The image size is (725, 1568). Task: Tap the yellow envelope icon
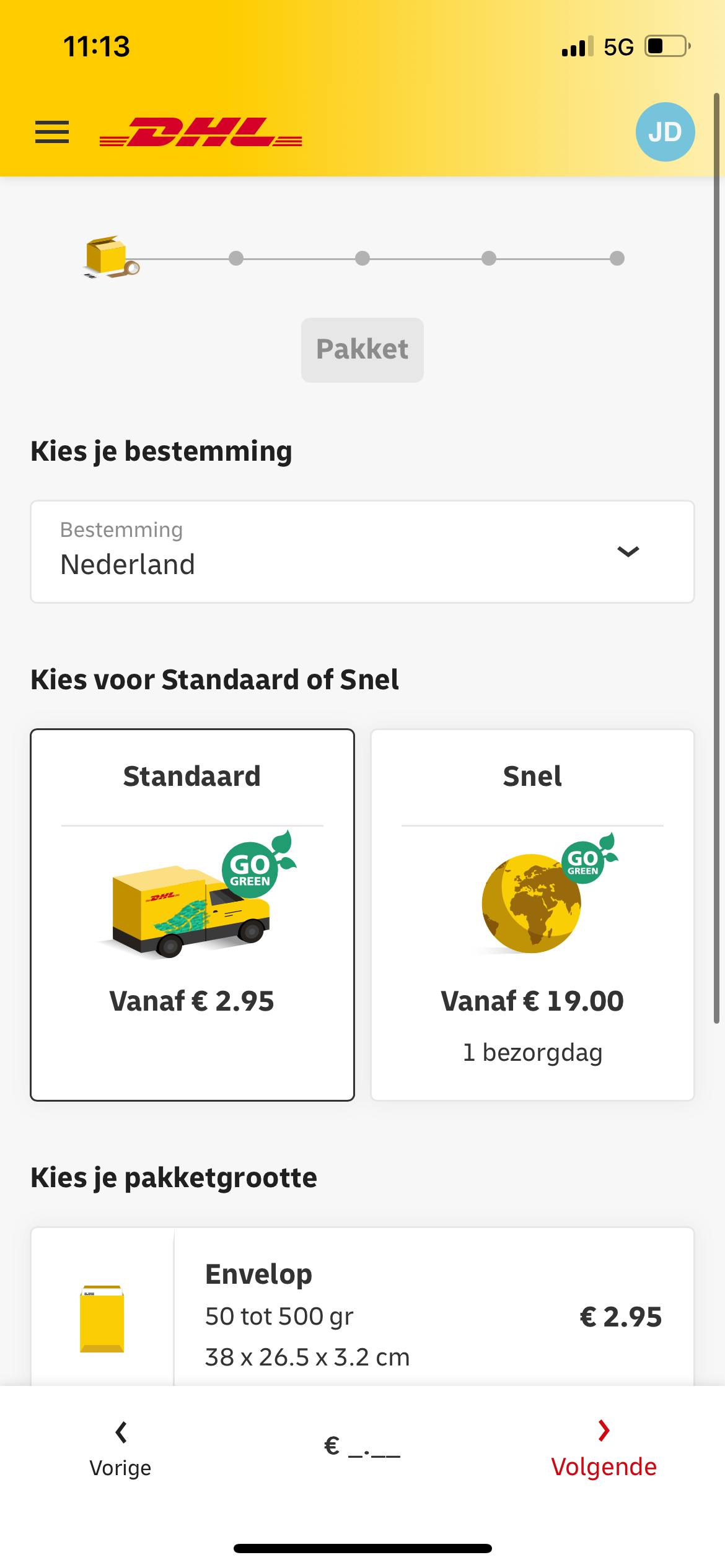(102, 1318)
